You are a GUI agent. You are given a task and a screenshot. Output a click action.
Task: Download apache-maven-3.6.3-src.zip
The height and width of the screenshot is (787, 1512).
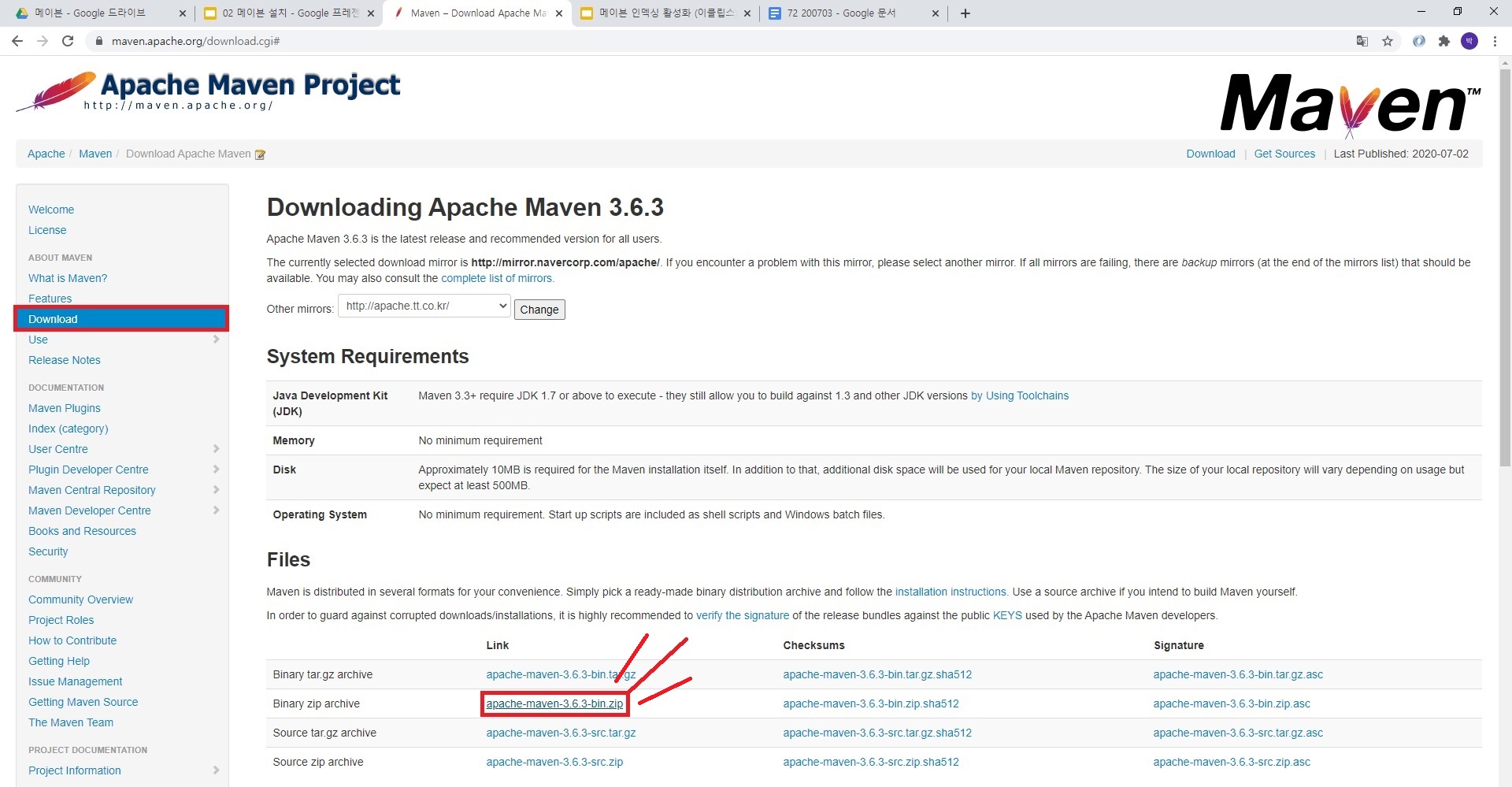point(554,762)
